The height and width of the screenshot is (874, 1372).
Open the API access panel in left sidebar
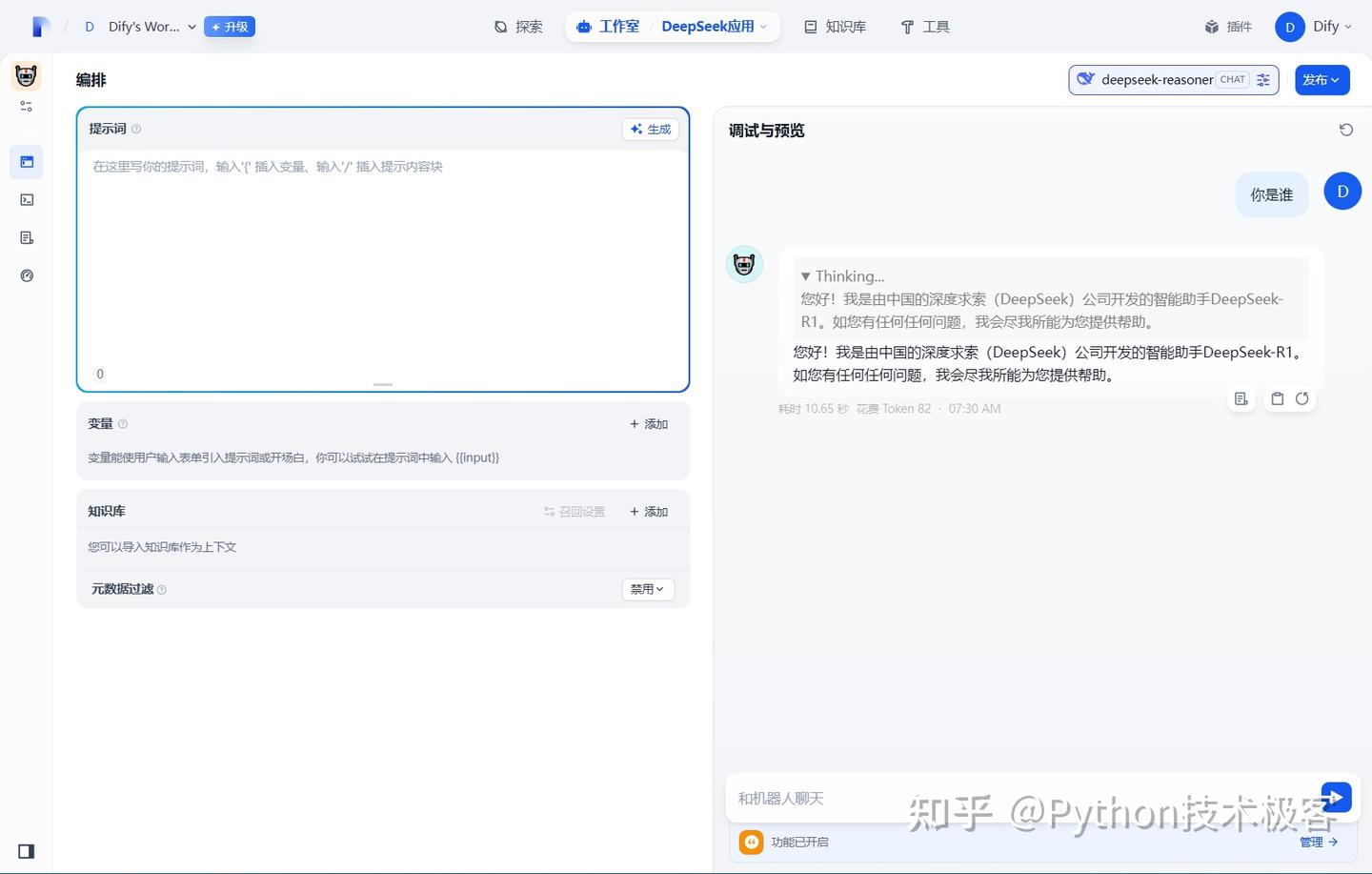tap(27, 200)
